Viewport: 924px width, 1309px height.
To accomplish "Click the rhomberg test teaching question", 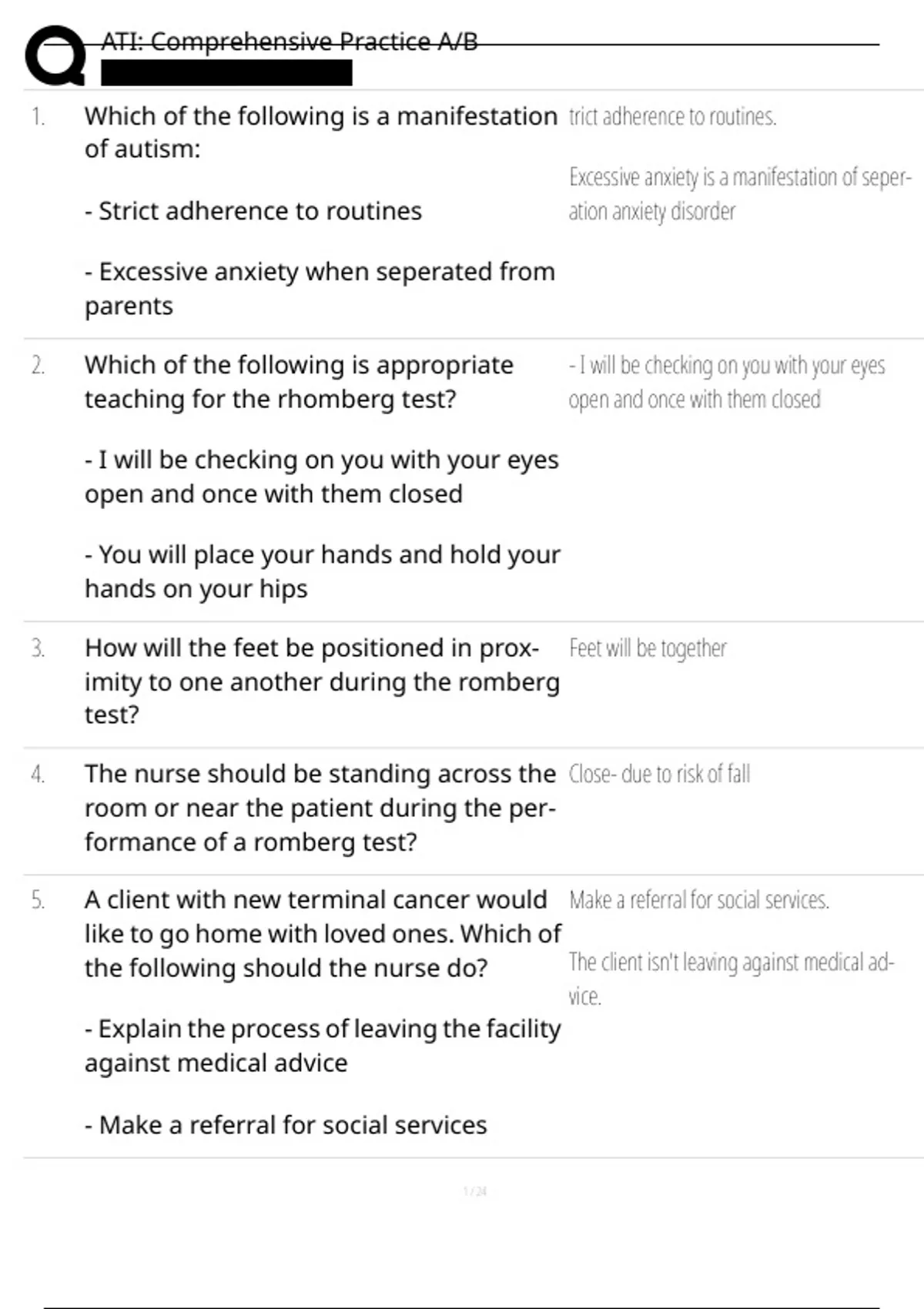I will pos(299,382).
